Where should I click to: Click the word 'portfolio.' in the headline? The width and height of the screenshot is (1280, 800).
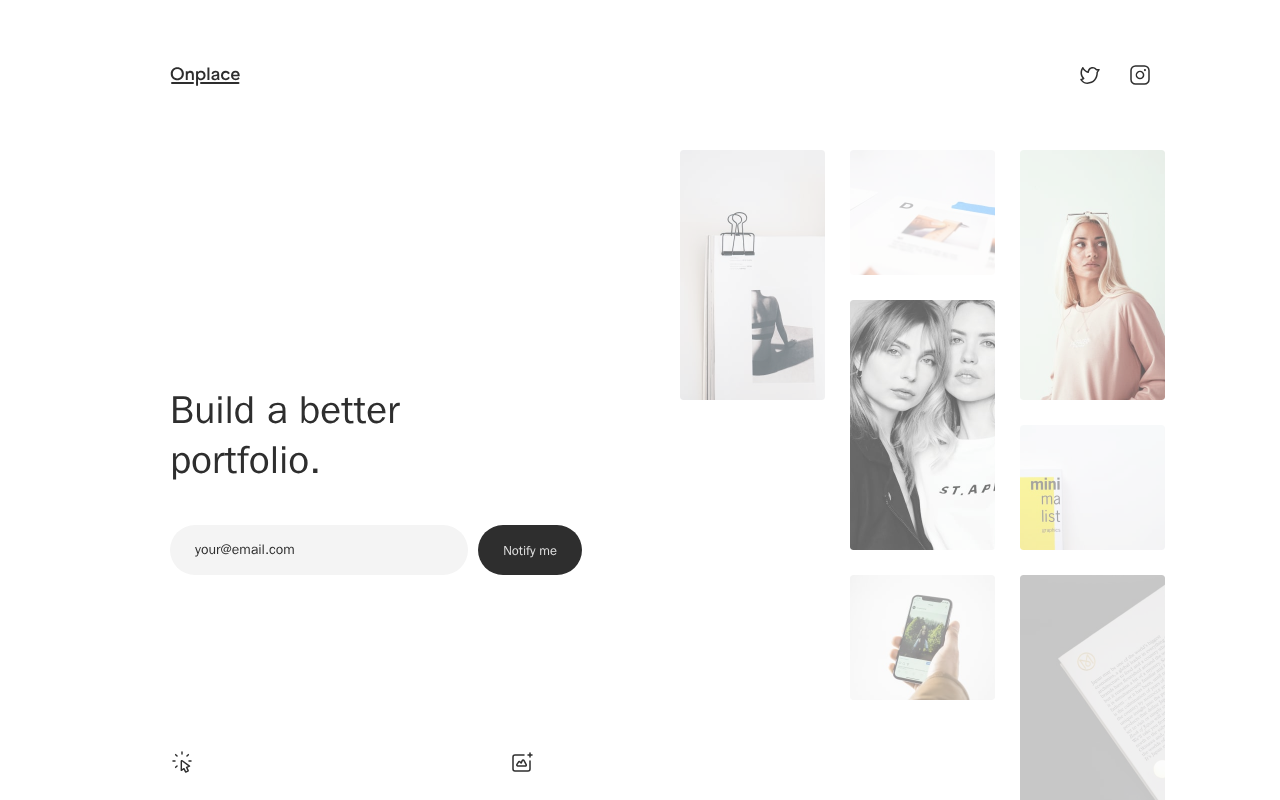point(245,460)
